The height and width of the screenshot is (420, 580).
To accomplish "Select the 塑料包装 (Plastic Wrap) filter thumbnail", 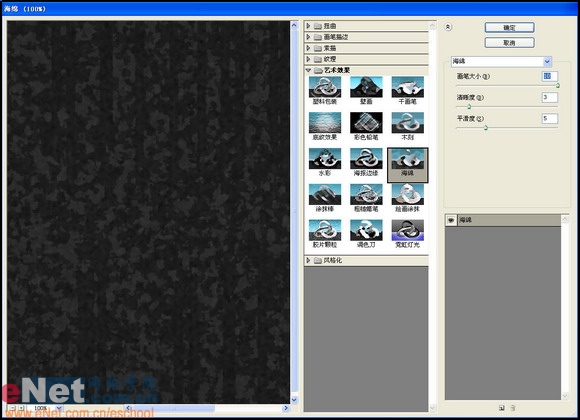I will coord(325,90).
